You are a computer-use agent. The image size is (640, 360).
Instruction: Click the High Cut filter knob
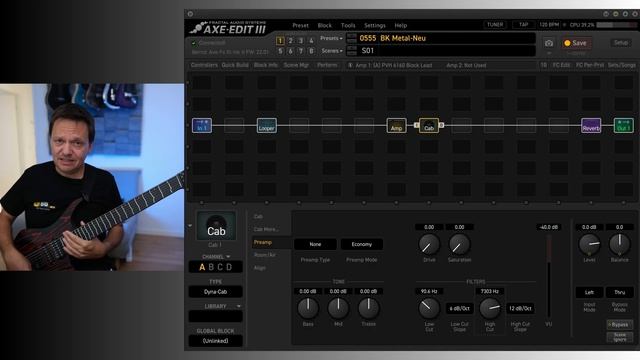click(x=490, y=308)
